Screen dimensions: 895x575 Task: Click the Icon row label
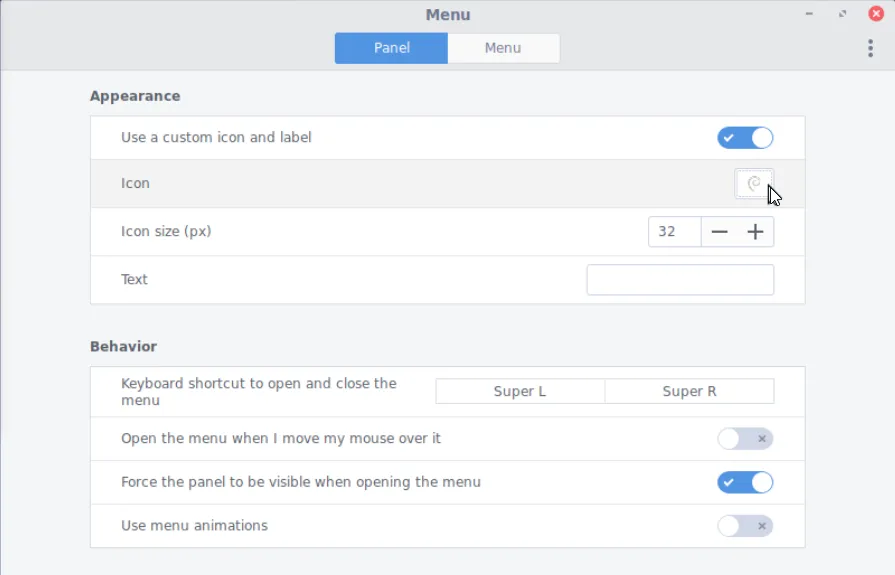pos(135,184)
